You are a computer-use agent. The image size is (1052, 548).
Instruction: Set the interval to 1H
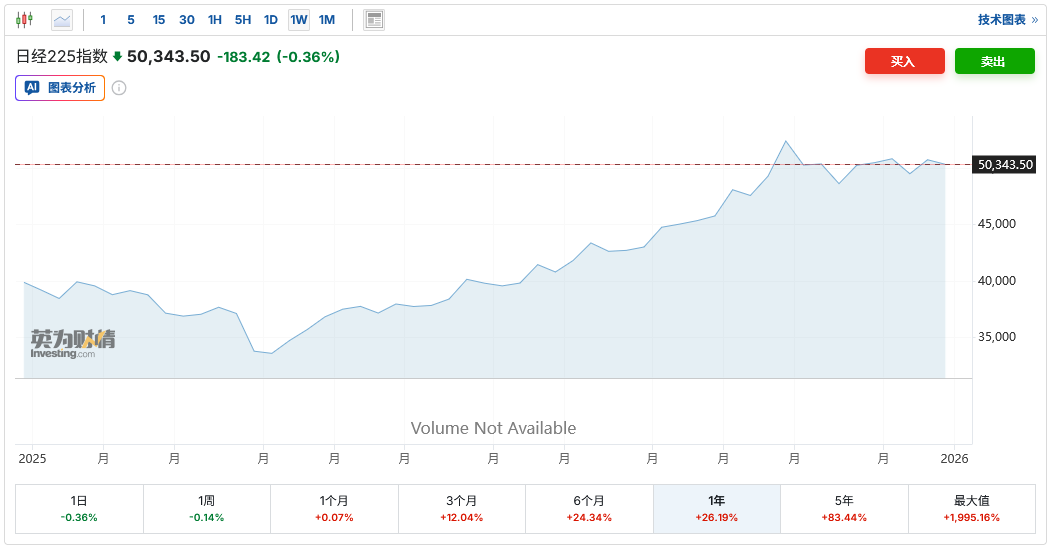coord(215,19)
